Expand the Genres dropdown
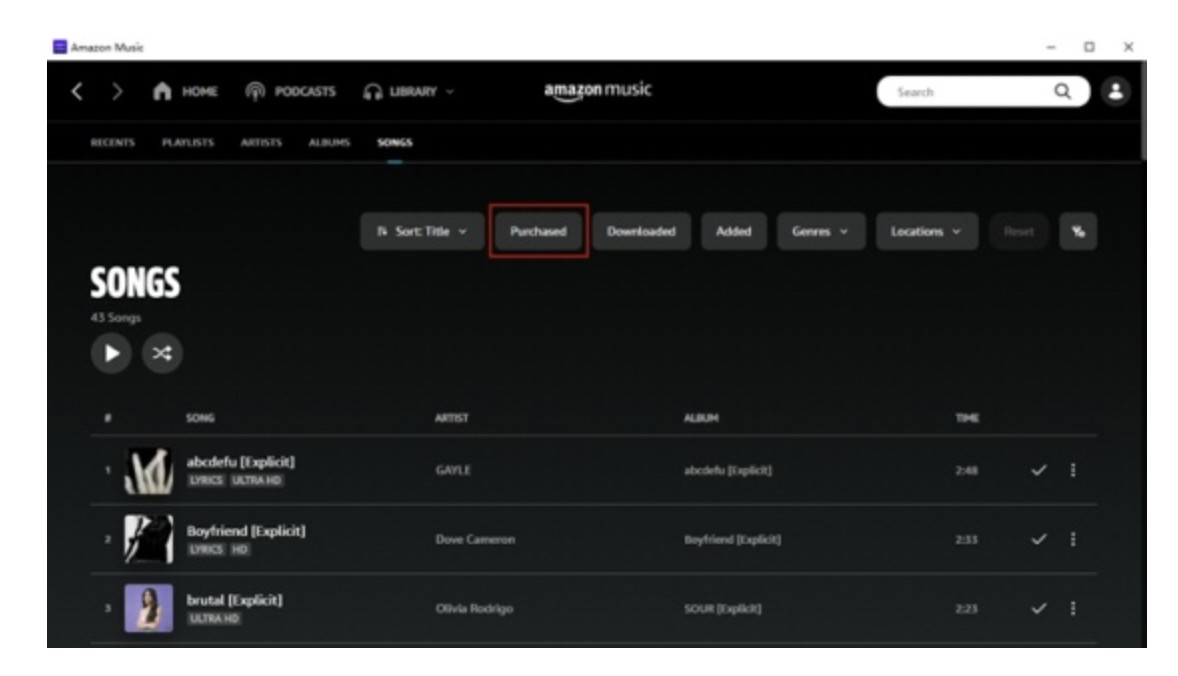 pos(820,231)
